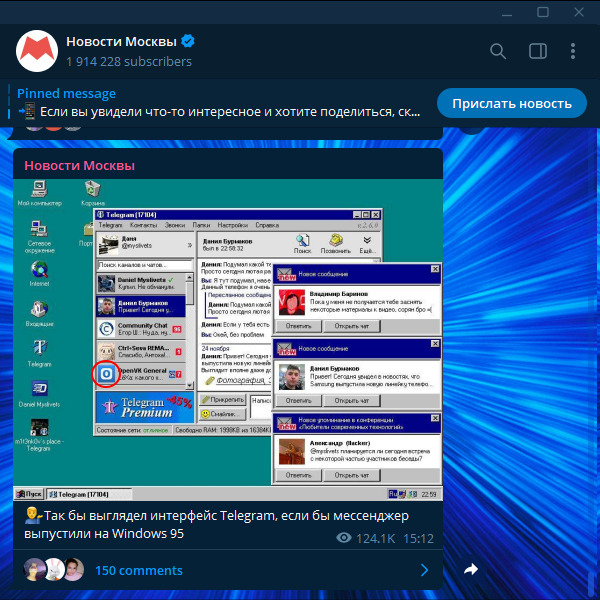600x600 pixels.
Task: Select the OpenVK General chat row in mockup
Action: tap(141, 374)
